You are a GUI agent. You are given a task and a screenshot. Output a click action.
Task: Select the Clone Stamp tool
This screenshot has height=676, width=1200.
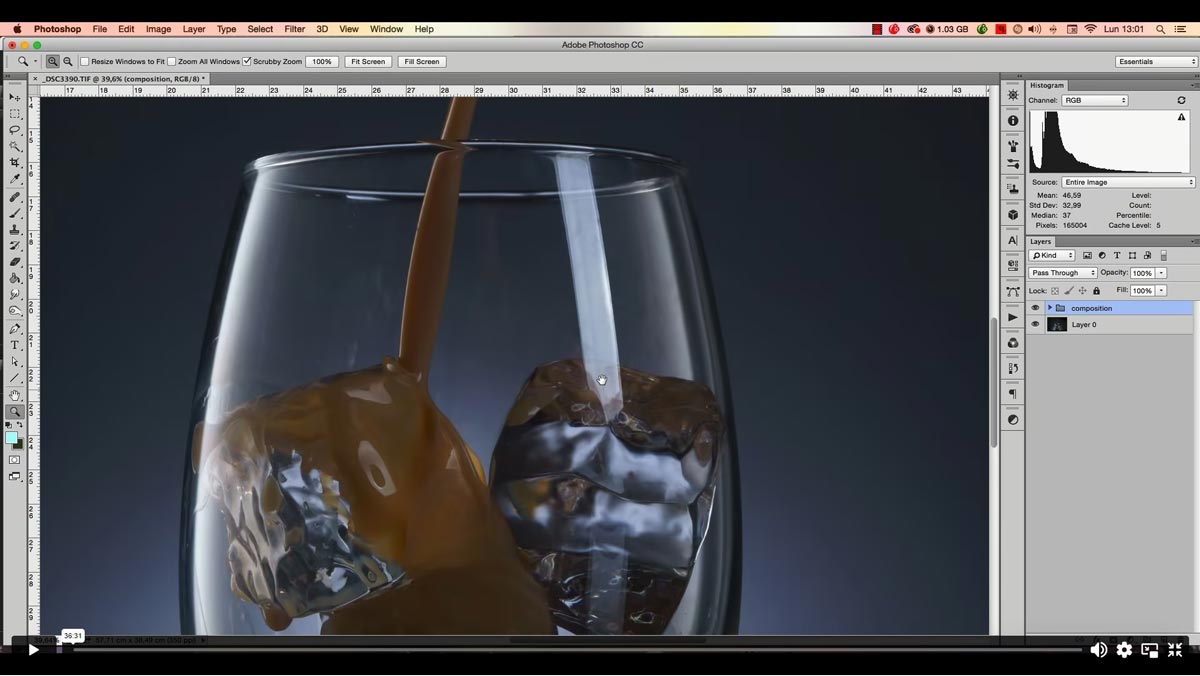[x=15, y=230]
